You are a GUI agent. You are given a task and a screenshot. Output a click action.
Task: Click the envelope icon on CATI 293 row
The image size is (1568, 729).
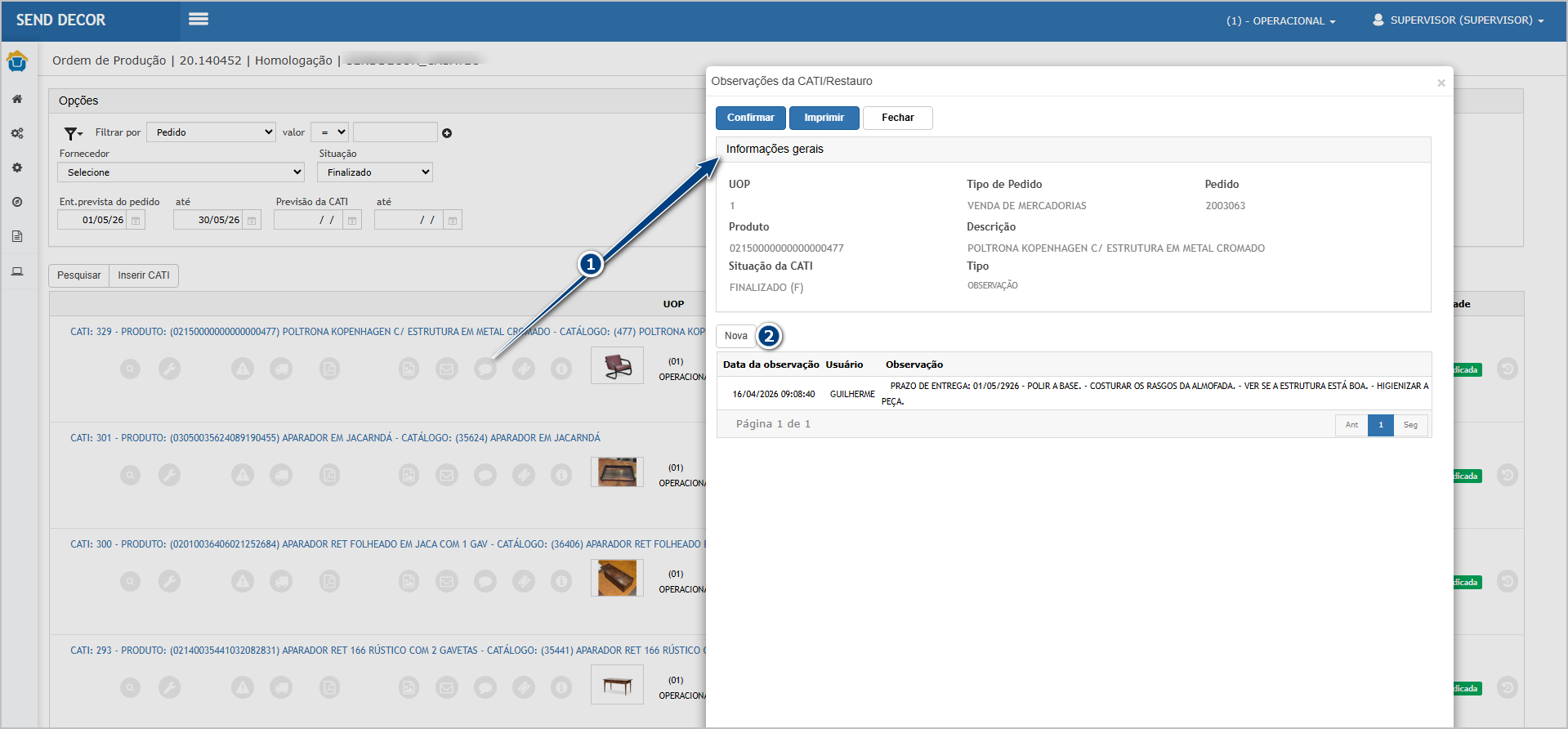tap(447, 688)
